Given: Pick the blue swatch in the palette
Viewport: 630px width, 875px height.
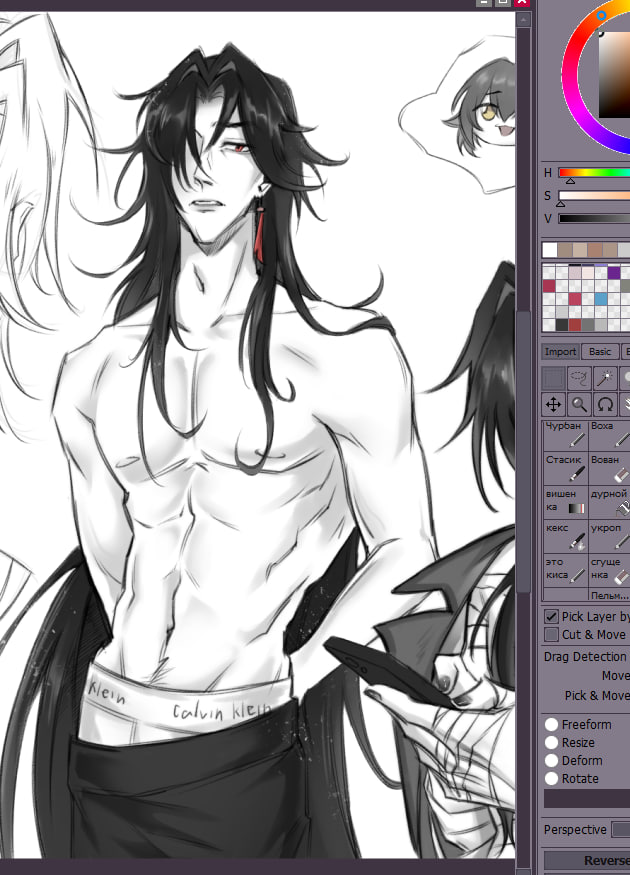Looking at the screenshot, I should point(601,299).
